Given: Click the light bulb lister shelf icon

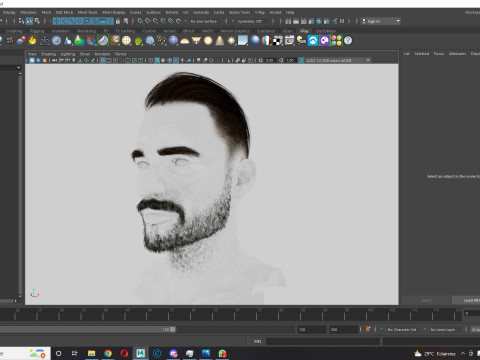Looking at the screenshot, I should [x=301, y=41].
